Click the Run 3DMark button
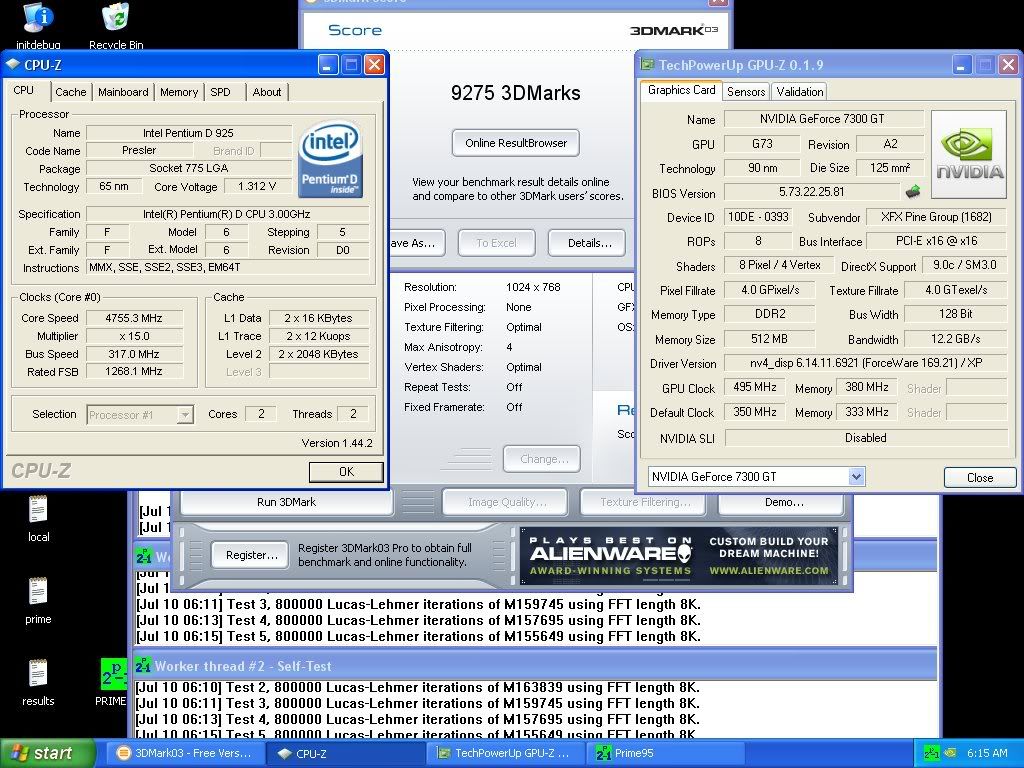Screen dimensions: 1024x768 [x=286, y=502]
